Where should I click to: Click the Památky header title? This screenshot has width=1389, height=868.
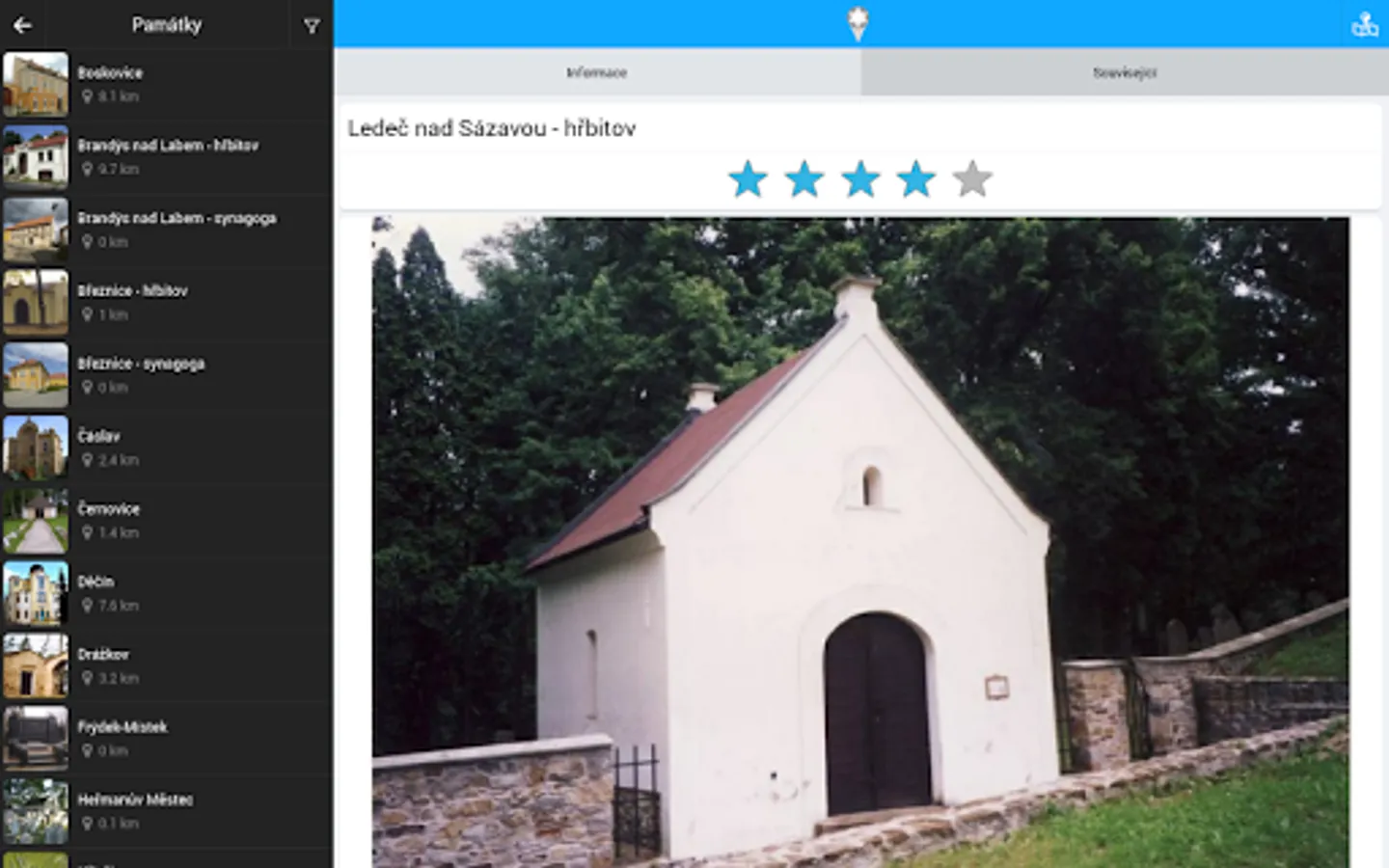pyautogui.click(x=167, y=25)
